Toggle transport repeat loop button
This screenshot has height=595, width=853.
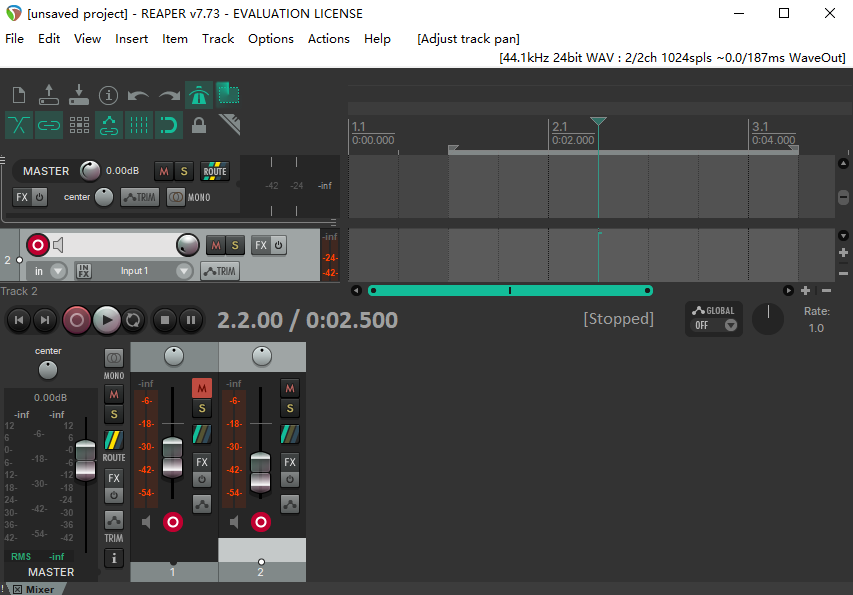pyautogui.click(x=133, y=320)
